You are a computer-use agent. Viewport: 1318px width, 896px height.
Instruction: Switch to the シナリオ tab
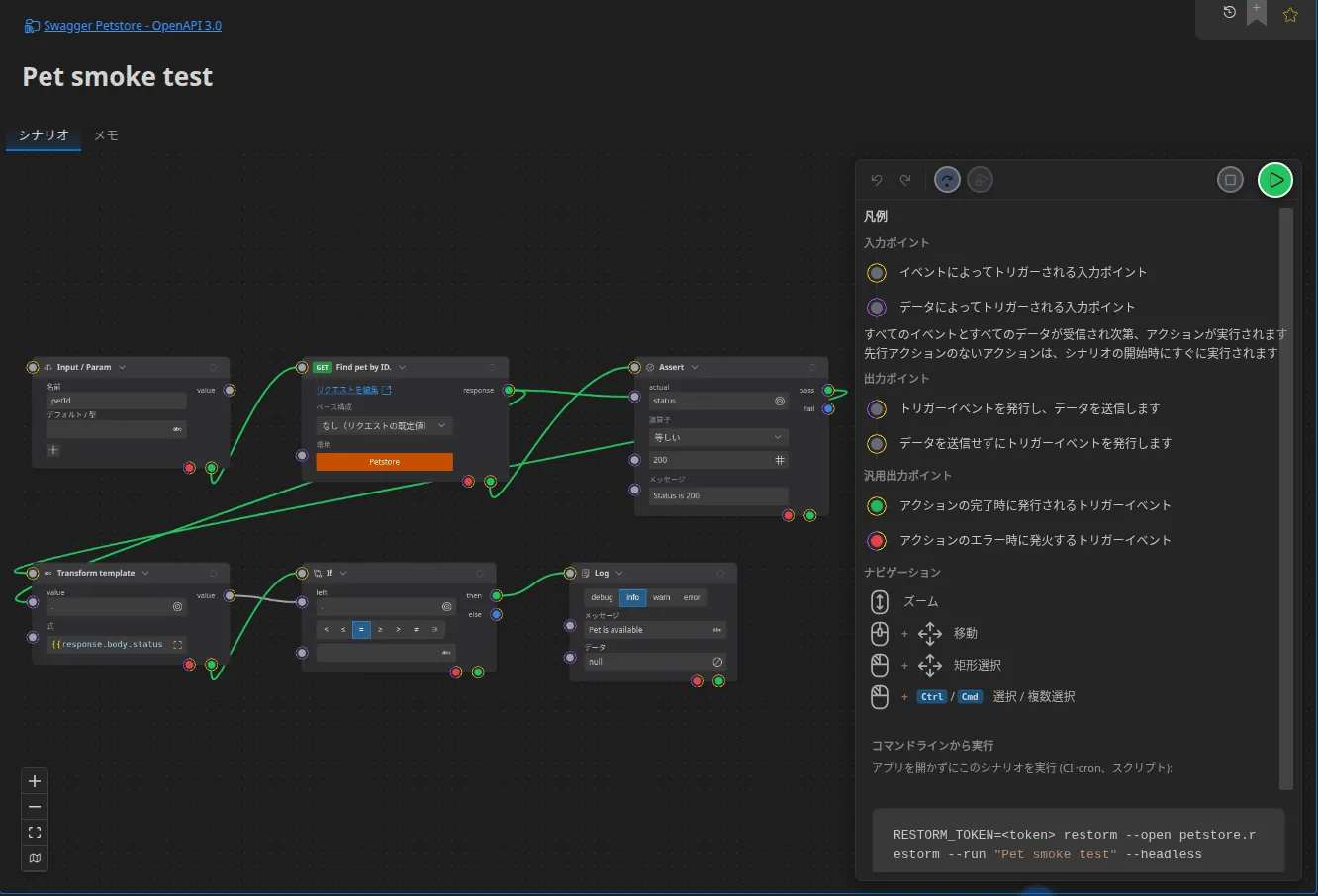[x=44, y=135]
